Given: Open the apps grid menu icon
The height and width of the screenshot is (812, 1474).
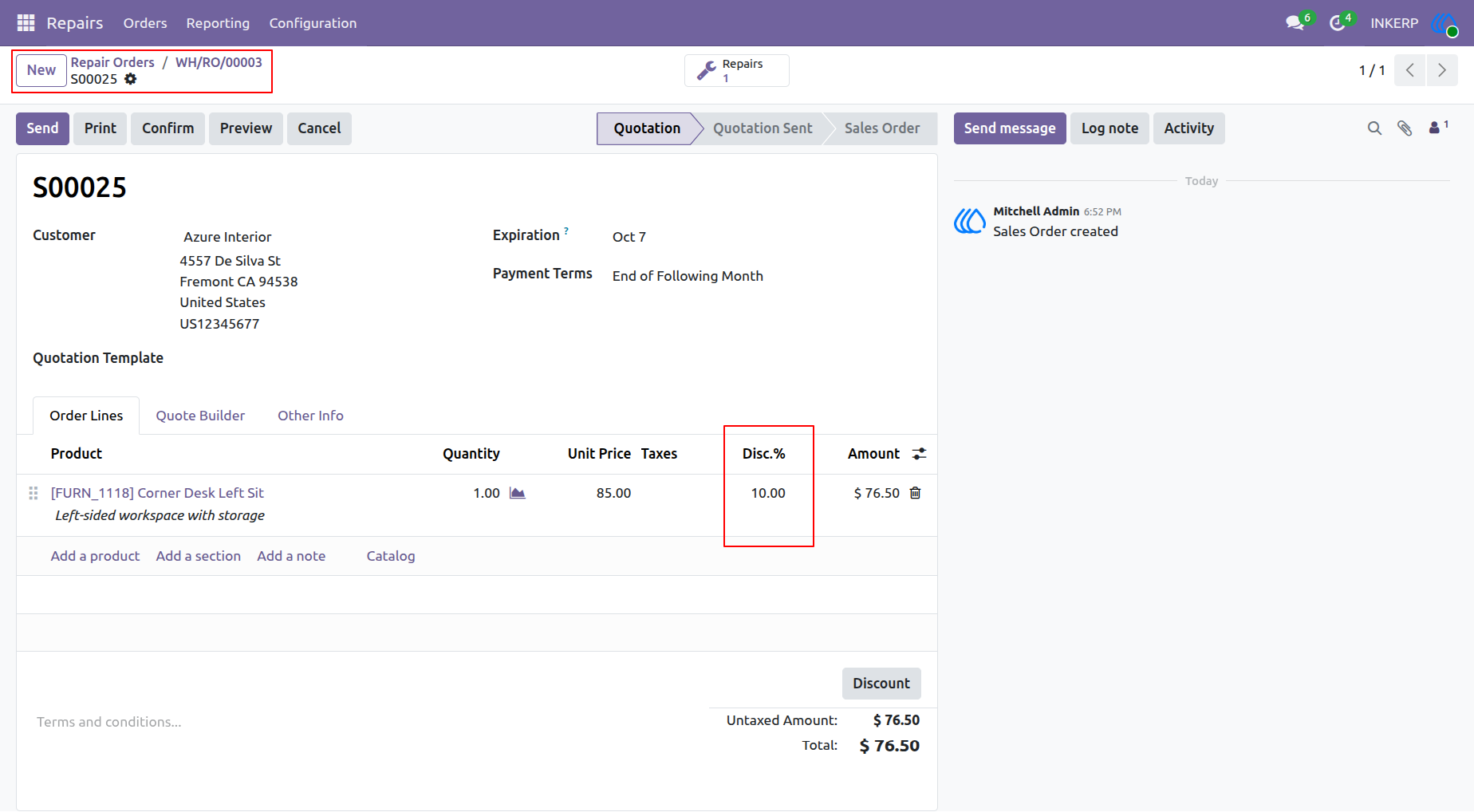Looking at the screenshot, I should coord(26,23).
